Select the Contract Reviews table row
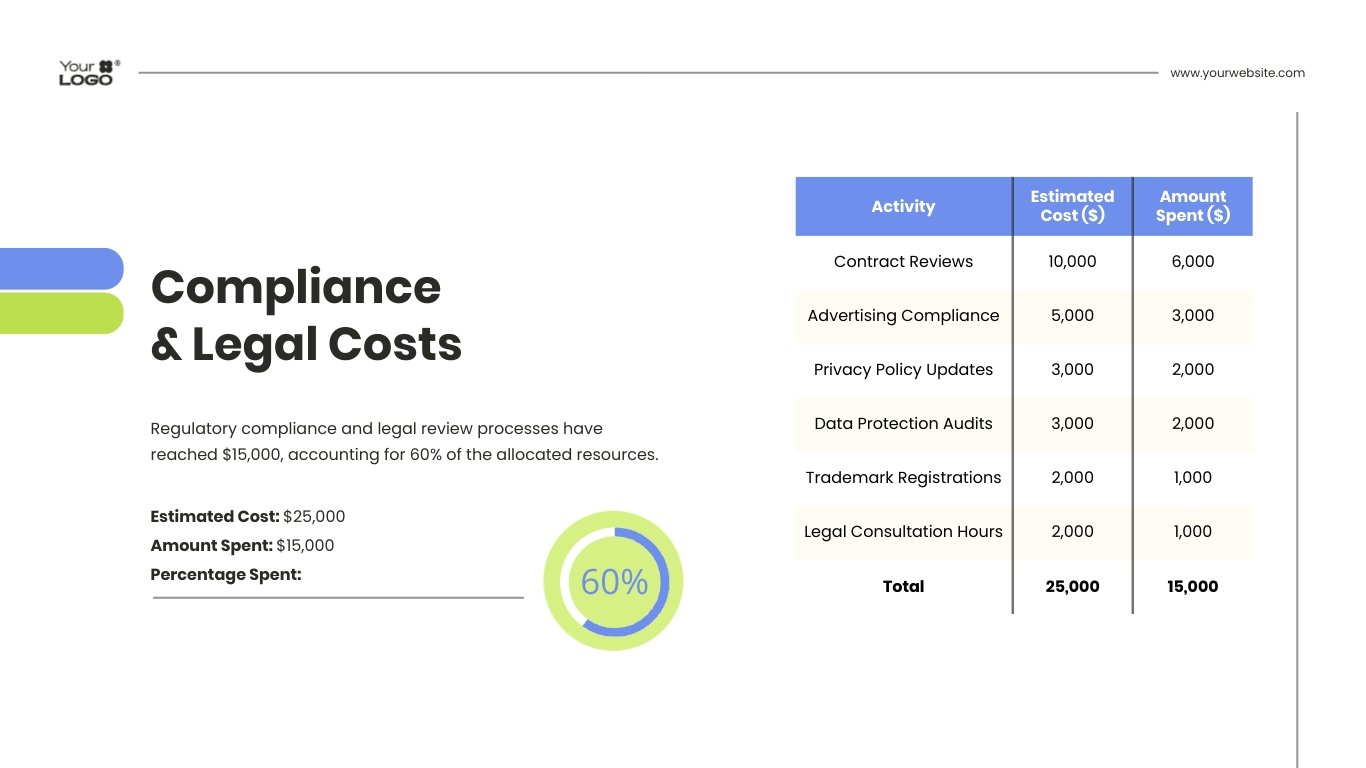1366x768 pixels. pyautogui.click(x=902, y=261)
